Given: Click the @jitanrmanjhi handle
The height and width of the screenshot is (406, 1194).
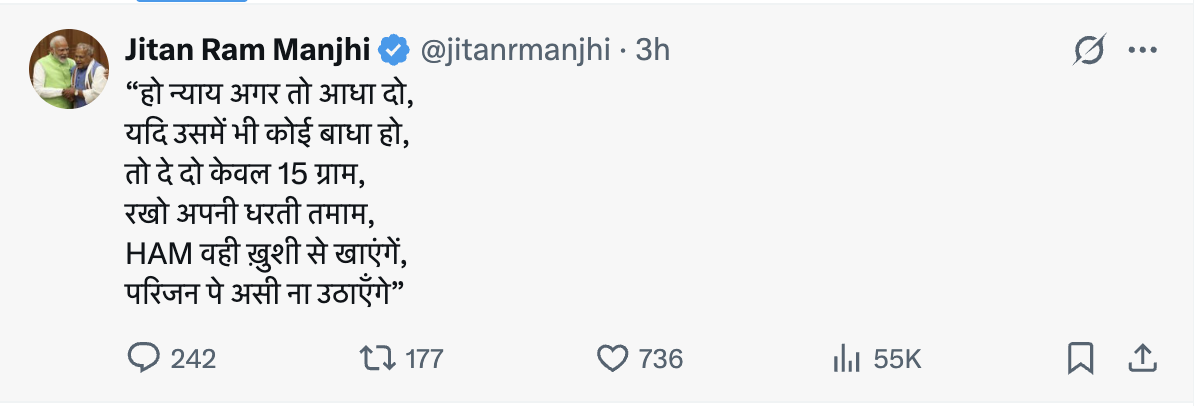Looking at the screenshot, I should [x=514, y=49].
